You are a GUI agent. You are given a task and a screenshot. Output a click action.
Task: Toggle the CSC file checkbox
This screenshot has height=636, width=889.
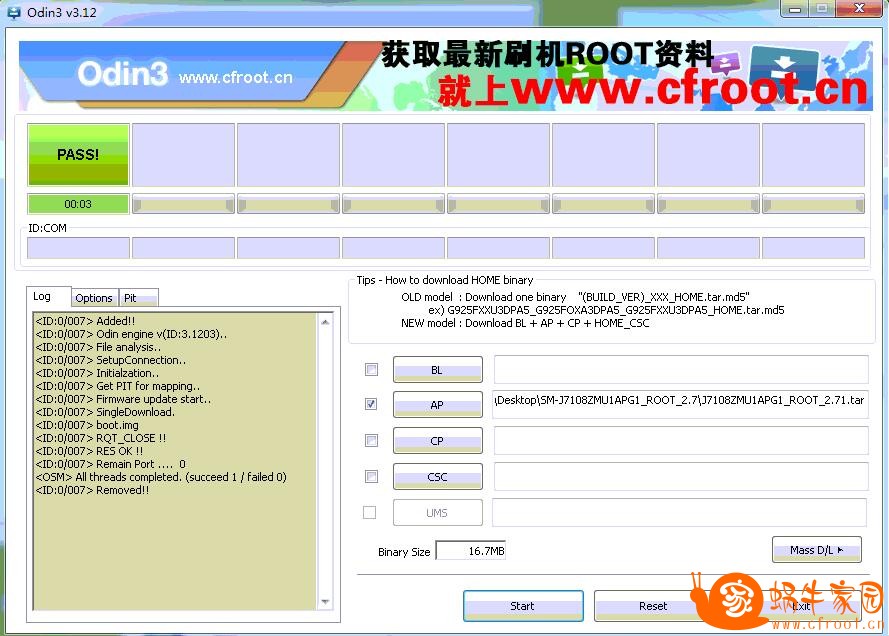click(x=371, y=476)
